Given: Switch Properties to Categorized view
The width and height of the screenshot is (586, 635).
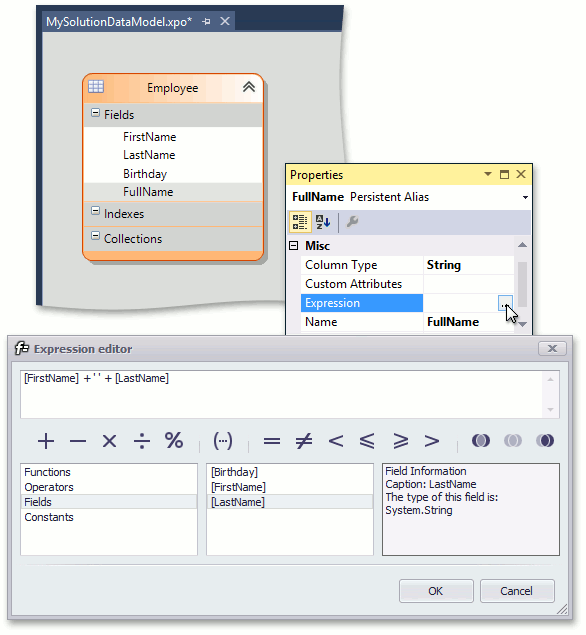Looking at the screenshot, I should tap(300, 222).
